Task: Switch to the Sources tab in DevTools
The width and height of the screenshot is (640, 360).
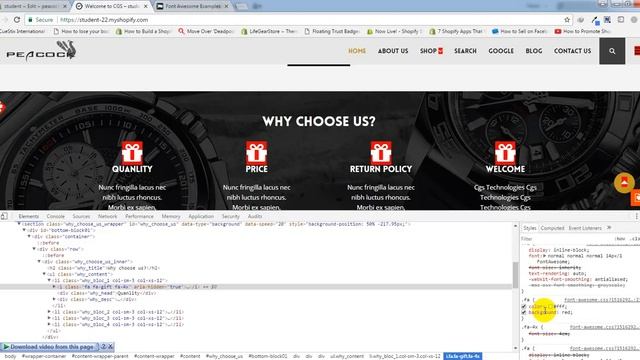Action: (x=81, y=216)
